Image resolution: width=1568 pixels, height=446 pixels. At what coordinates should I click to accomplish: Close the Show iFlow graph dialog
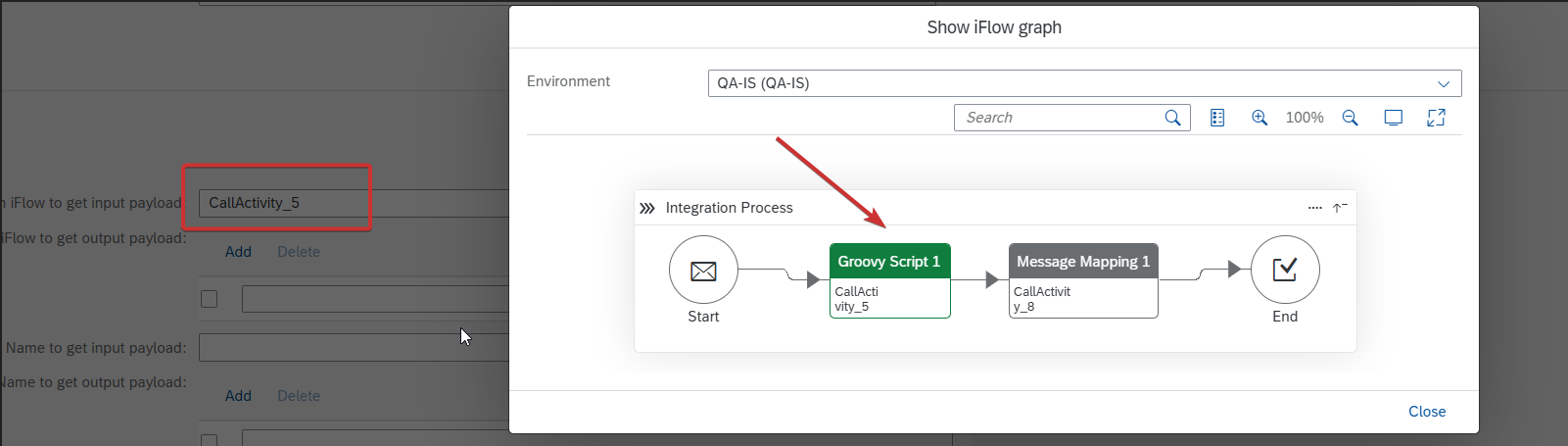point(1427,412)
